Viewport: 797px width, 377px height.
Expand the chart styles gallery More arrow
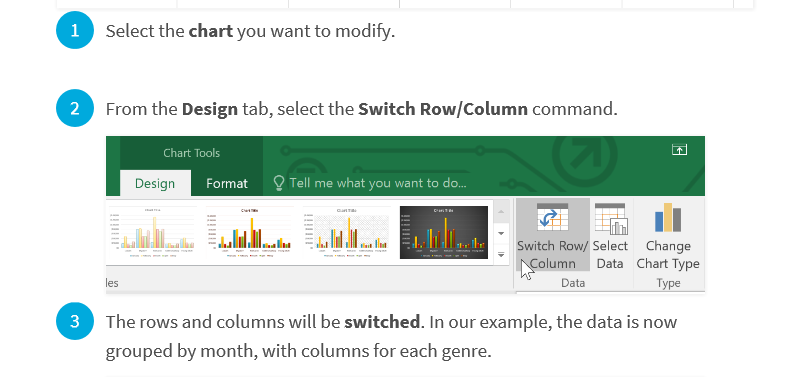point(501,255)
